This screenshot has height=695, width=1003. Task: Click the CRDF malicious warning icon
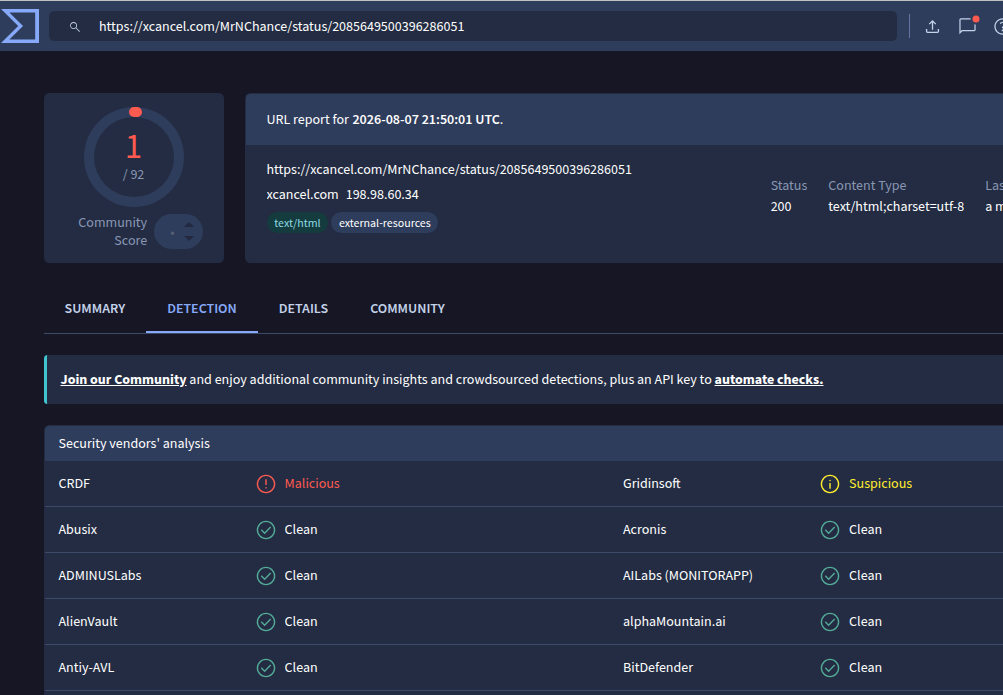pos(265,484)
